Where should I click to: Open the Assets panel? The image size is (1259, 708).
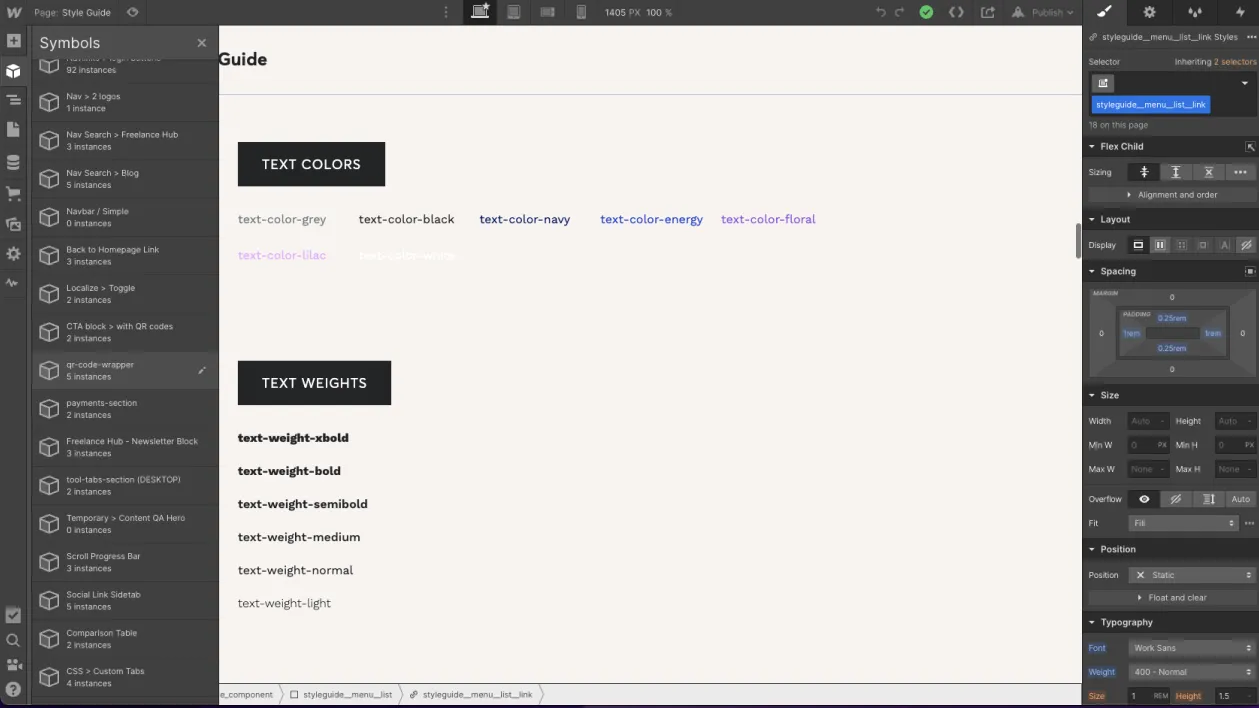tap(13, 221)
